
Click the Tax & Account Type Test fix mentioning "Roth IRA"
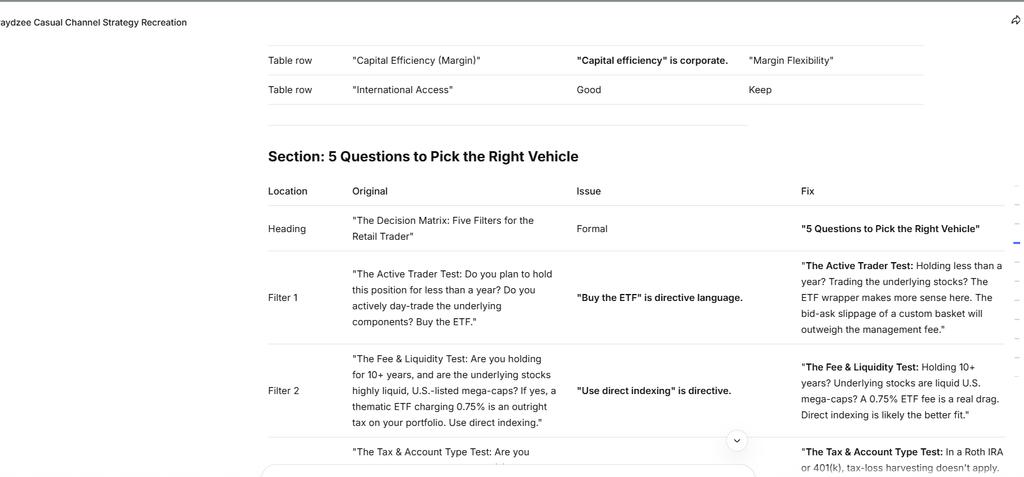902,460
